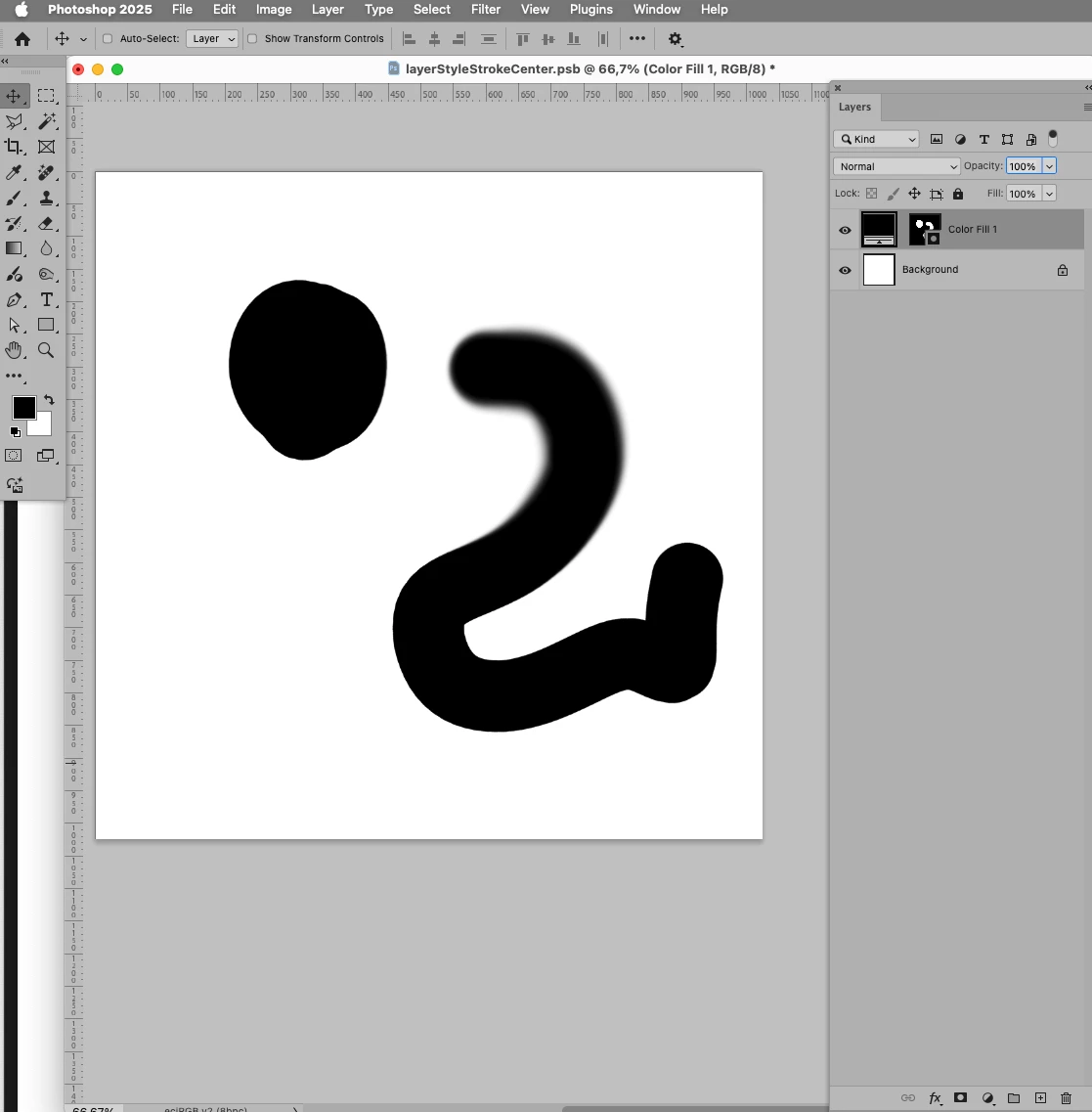The height and width of the screenshot is (1112, 1092).
Task: Hide the Color Fill 1 layer
Action: [x=845, y=230]
